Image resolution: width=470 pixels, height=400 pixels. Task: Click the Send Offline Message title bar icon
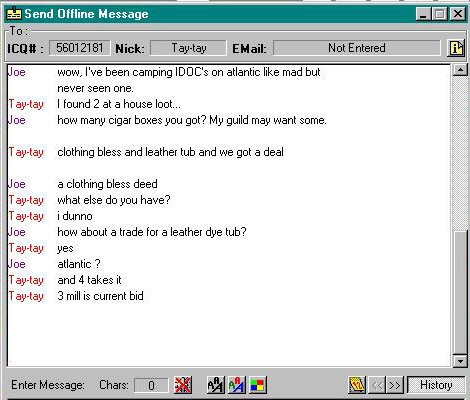click(x=14, y=13)
